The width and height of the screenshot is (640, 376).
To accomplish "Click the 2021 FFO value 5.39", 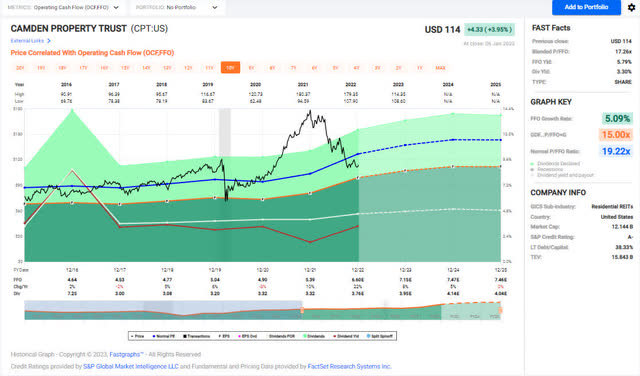I will click(310, 280).
